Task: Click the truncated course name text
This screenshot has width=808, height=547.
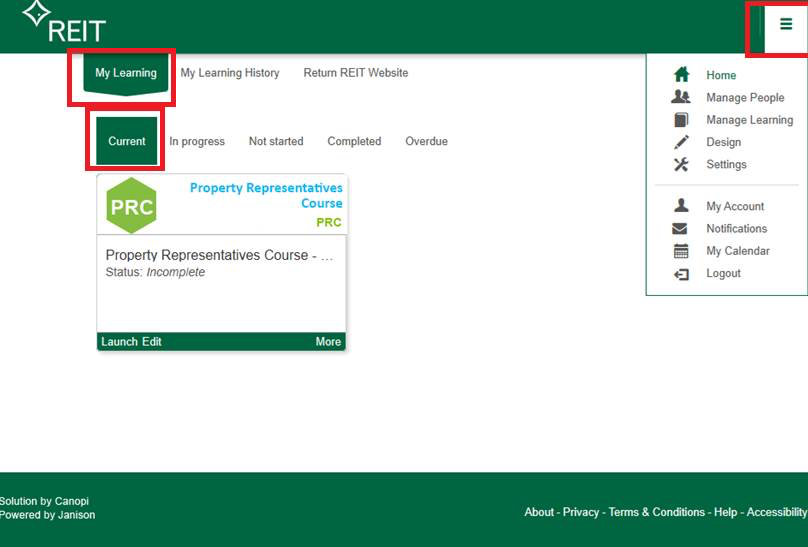Action: click(x=219, y=255)
